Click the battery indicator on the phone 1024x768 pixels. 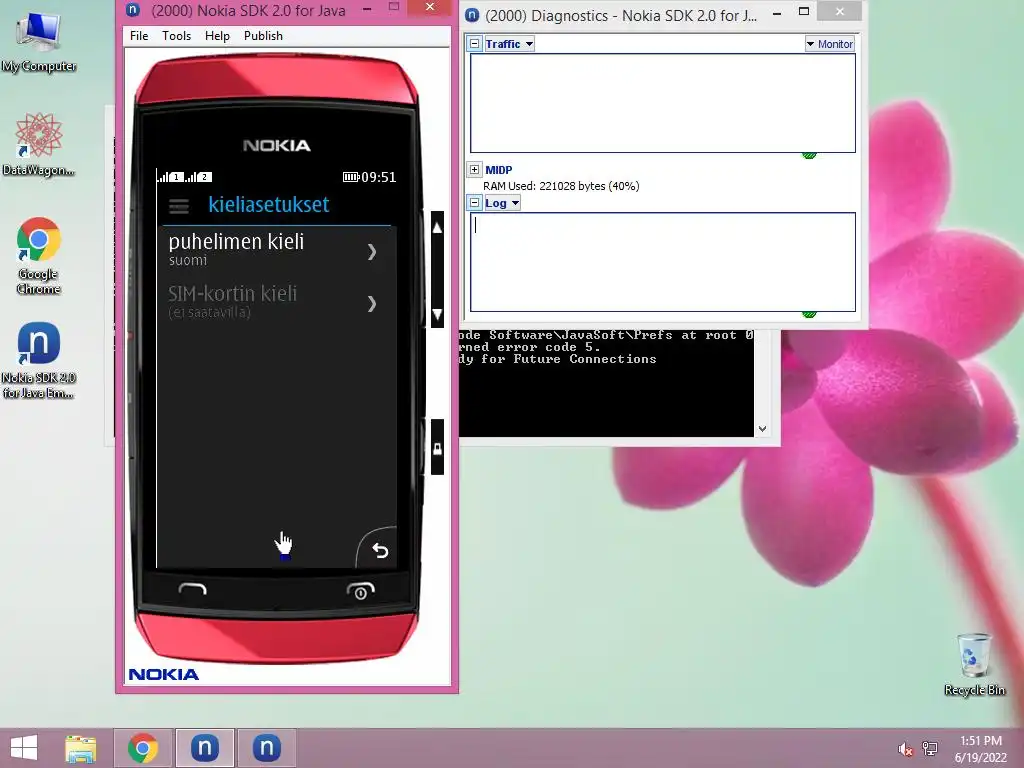(351, 177)
